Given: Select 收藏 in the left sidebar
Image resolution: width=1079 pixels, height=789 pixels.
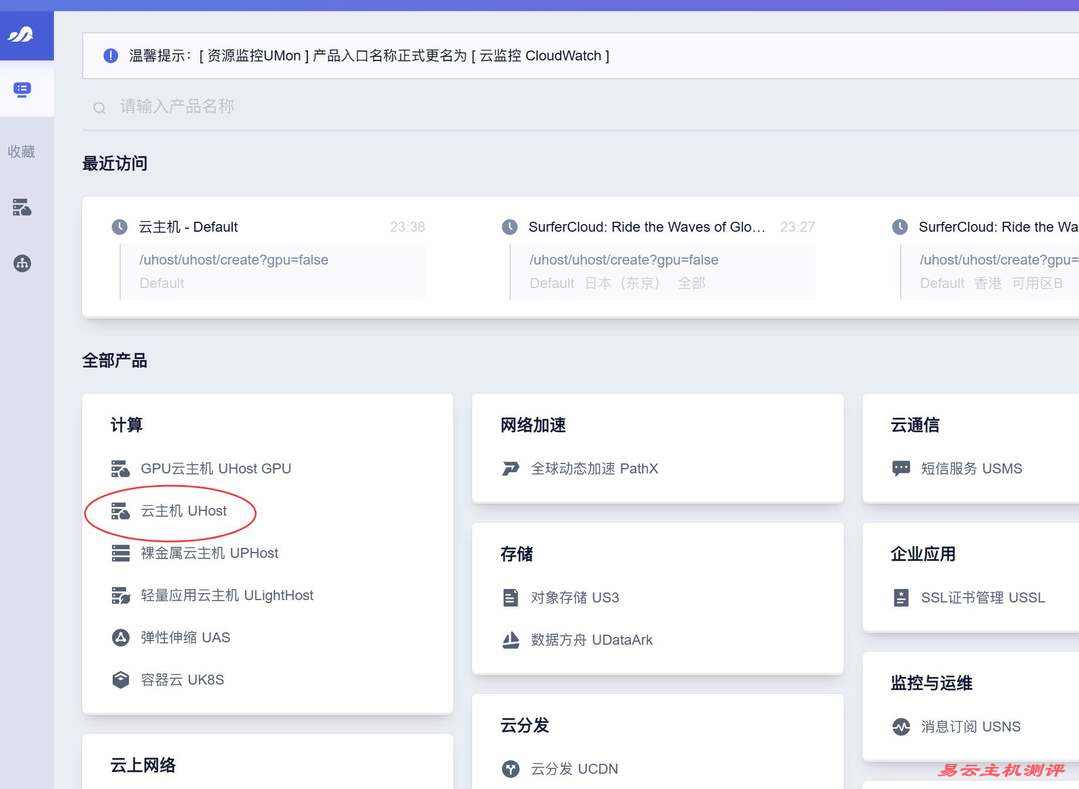Looking at the screenshot, I should [22, 151].
